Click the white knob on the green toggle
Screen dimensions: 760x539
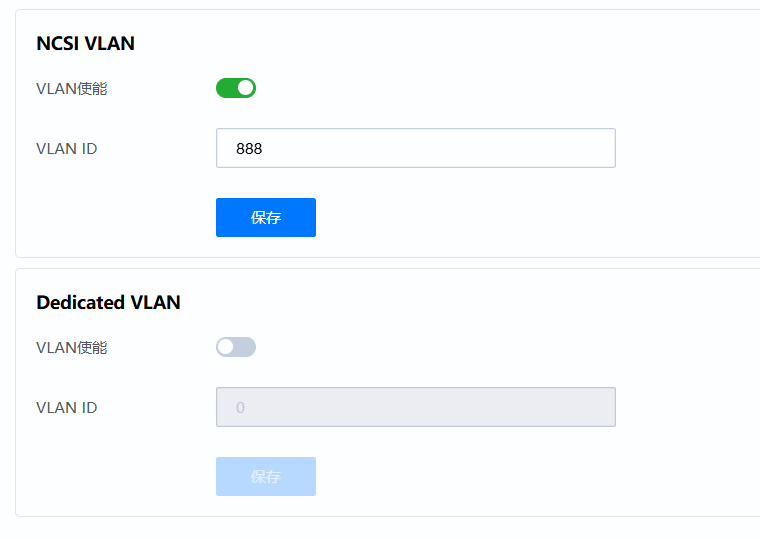click(246, 88)
